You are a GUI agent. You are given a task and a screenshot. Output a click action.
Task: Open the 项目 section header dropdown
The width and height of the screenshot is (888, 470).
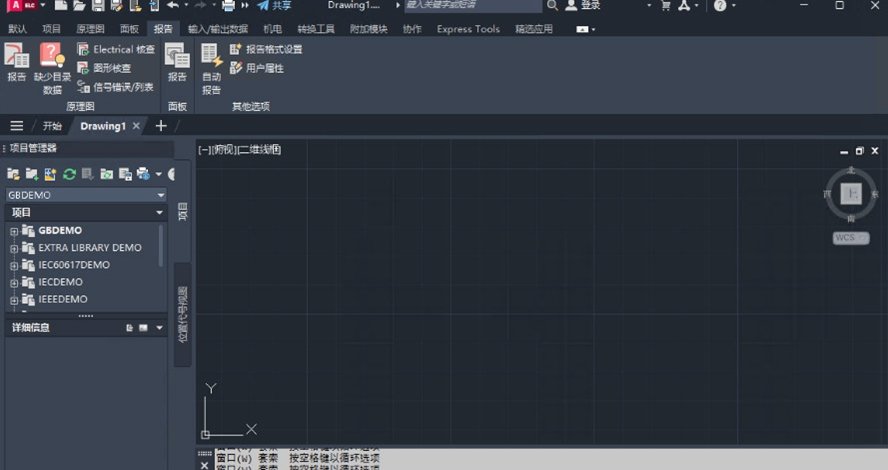[159, 212]
